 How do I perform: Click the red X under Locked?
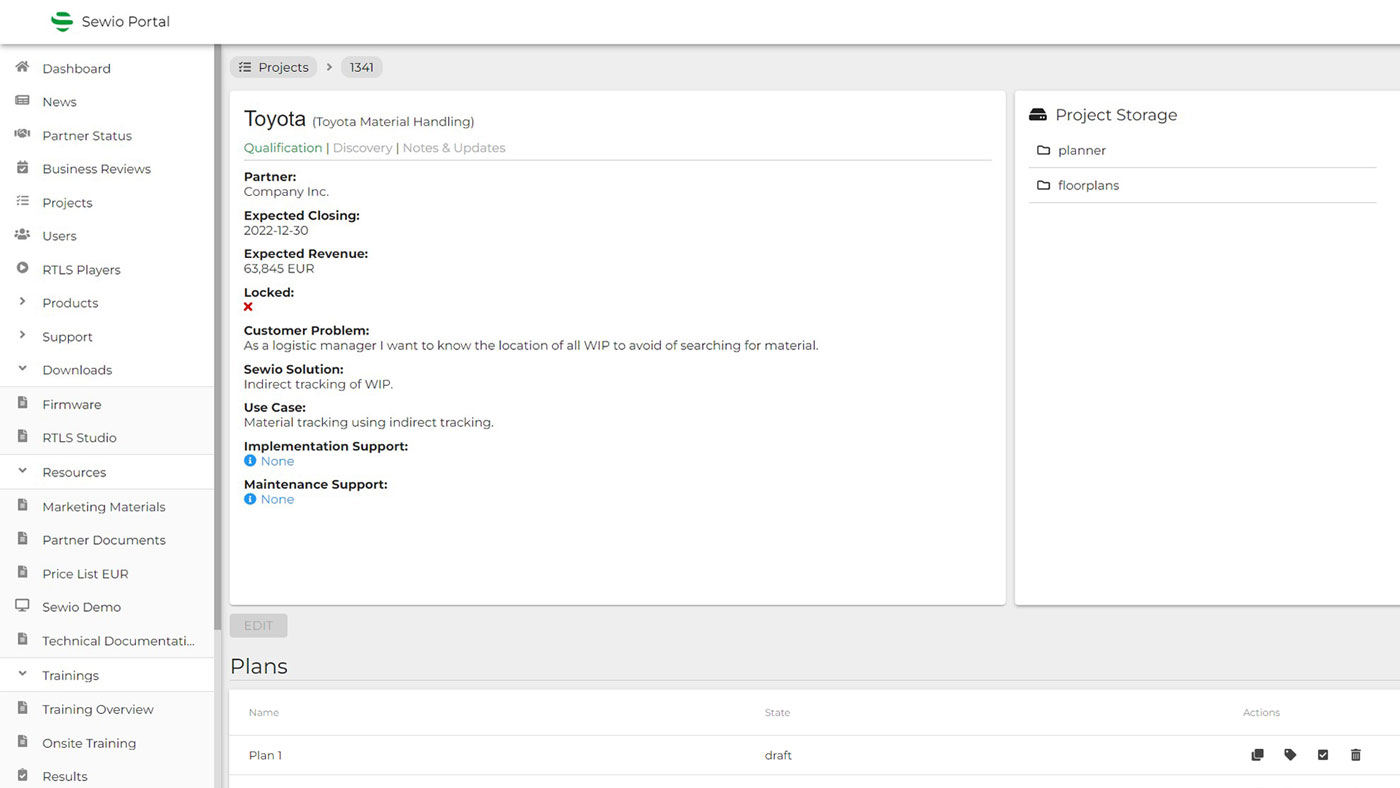coord(248,307)
